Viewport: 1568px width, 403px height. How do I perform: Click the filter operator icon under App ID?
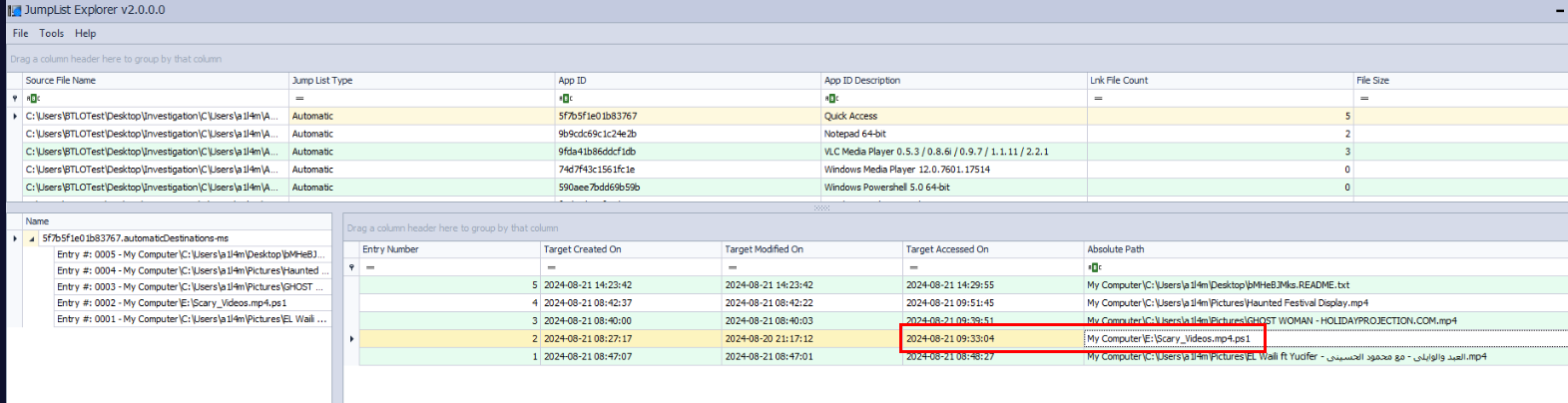click(x=566, y=99)
